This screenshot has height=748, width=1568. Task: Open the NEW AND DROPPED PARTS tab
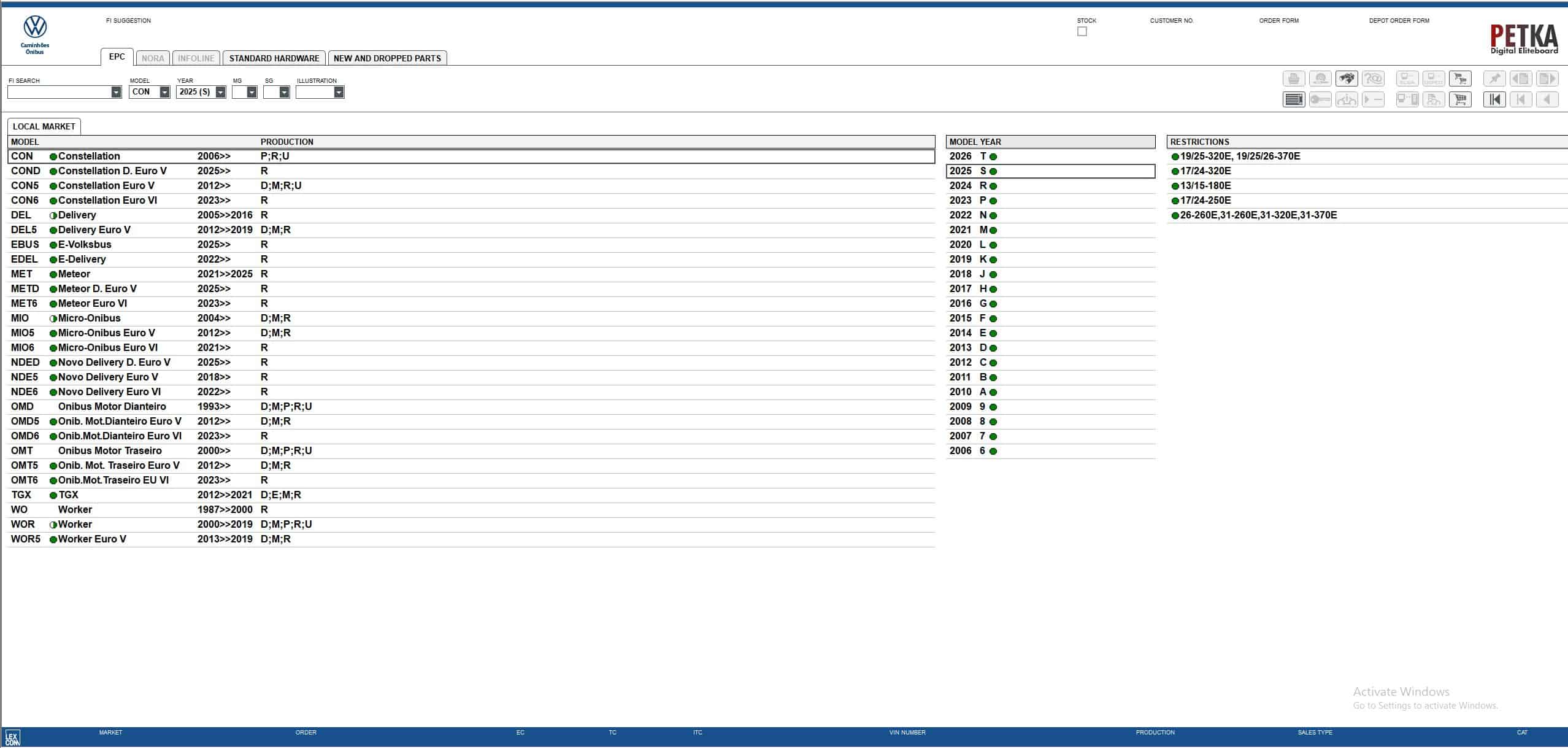[x=387, y=58]
